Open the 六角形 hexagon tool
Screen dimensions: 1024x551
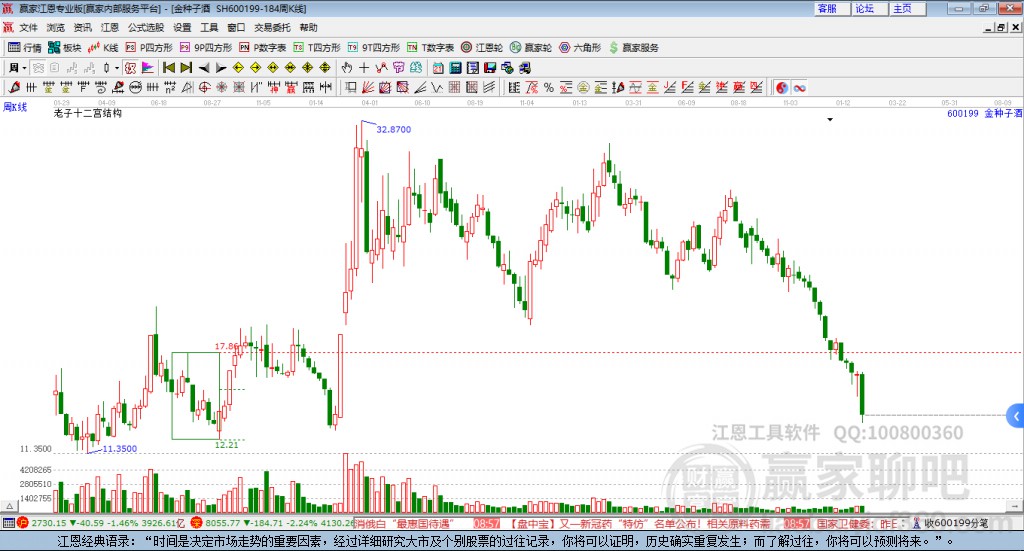(x=580, y=48)
